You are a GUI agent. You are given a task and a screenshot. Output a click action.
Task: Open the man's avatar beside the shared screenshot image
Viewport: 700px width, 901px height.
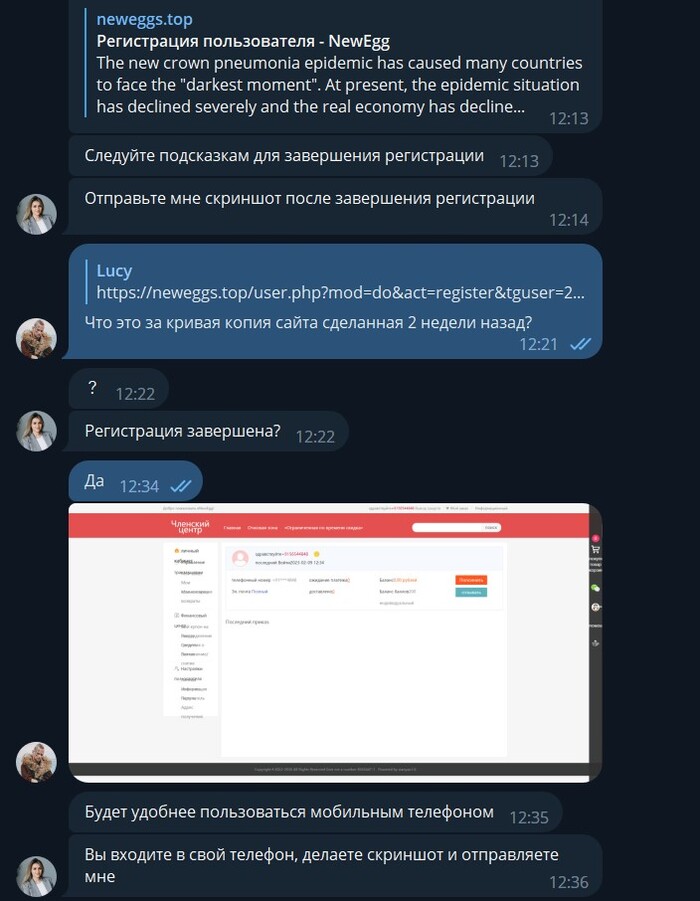(36, 762)
